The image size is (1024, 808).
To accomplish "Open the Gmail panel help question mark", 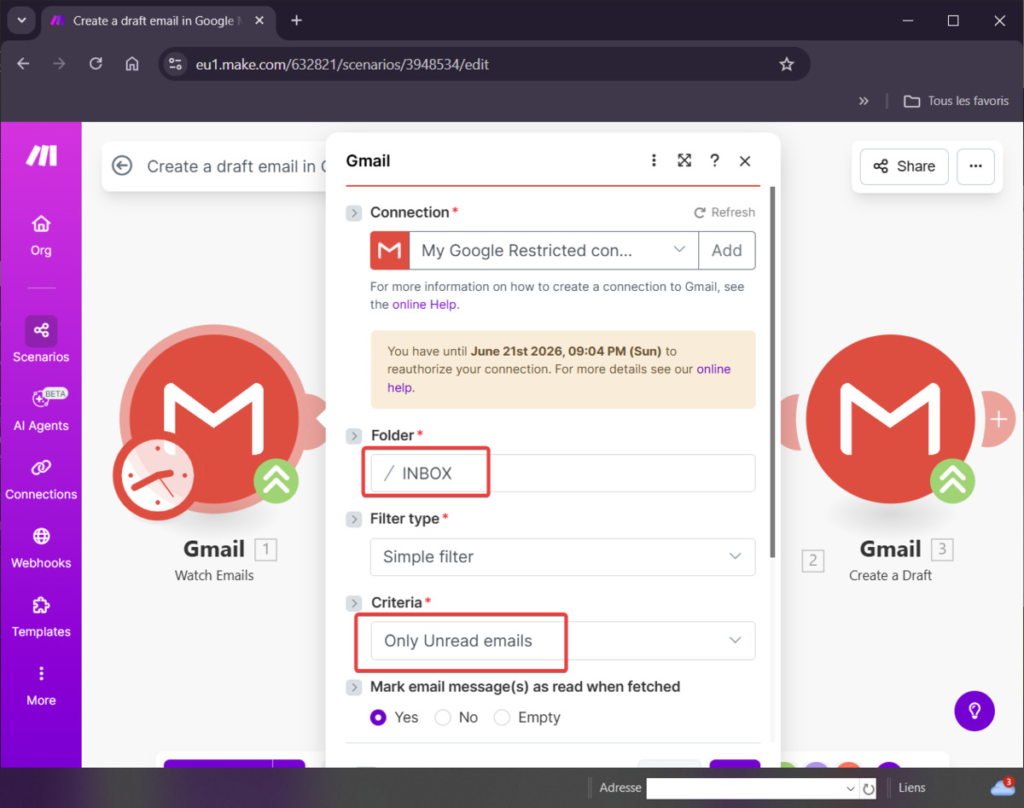I will coord(714,161).
